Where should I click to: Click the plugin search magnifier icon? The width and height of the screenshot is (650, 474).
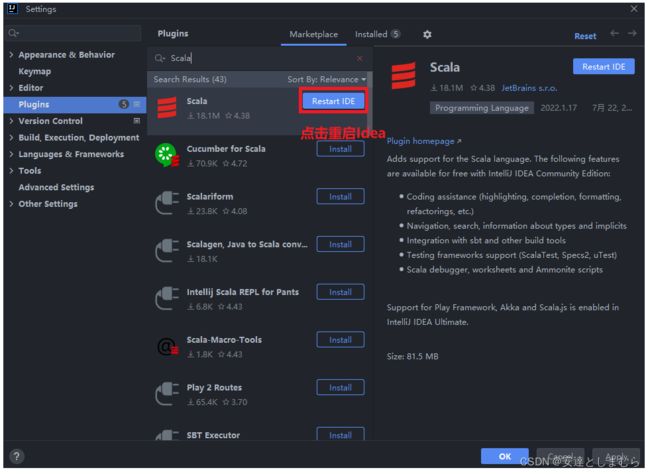[160, 58]
